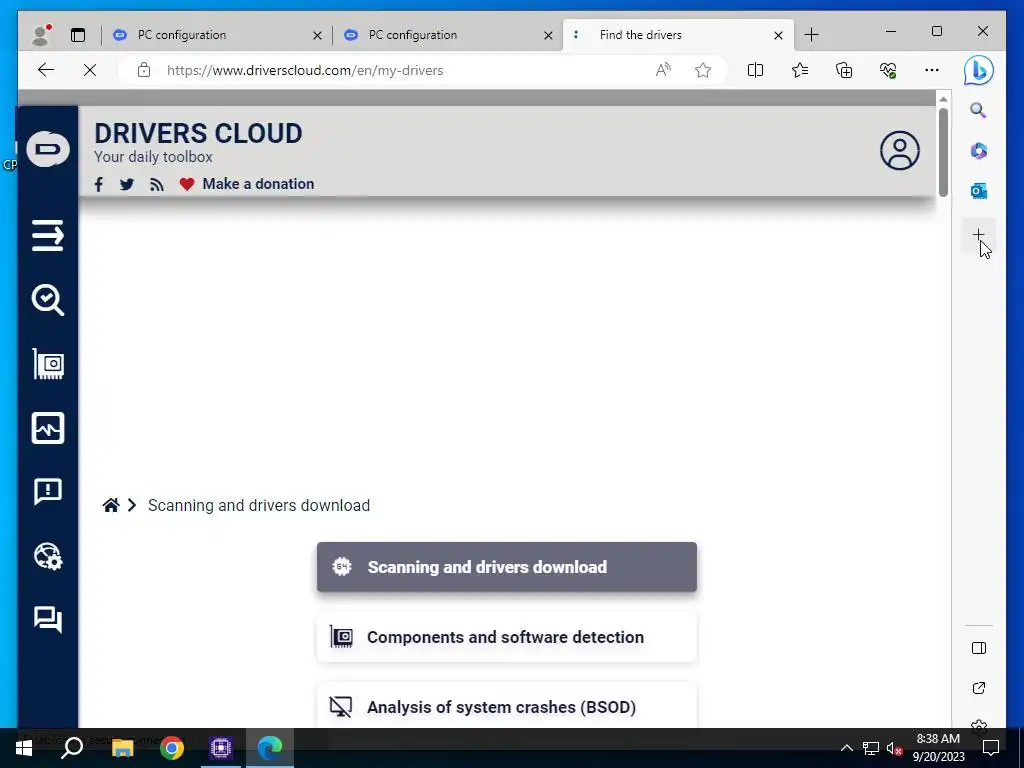Screen dimensions: 1024x768
Task: Hide the Edge sidebar toggle
Action: pyautogui.click(x=978, y=648)
